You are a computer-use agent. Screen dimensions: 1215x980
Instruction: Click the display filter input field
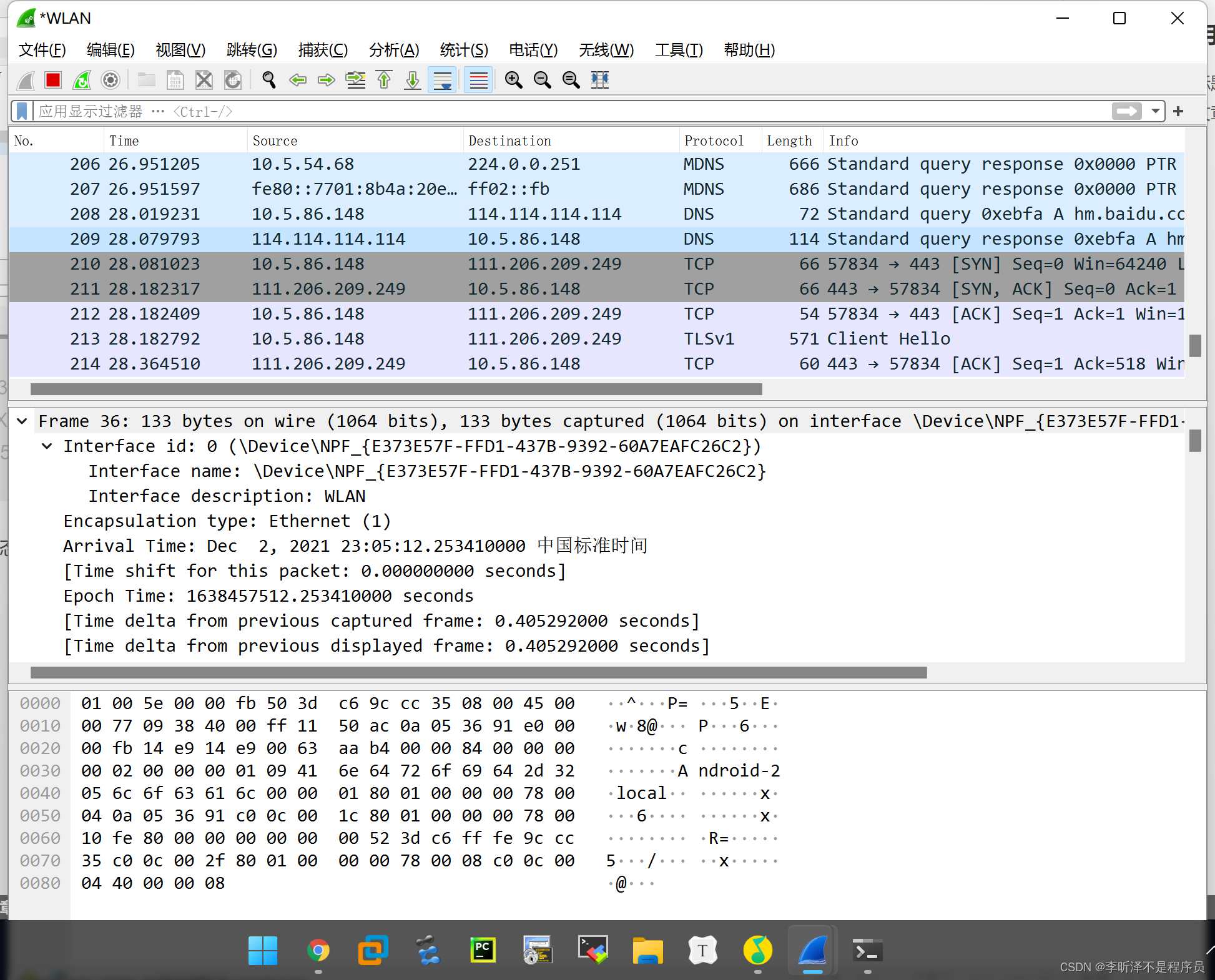(562, 111)
